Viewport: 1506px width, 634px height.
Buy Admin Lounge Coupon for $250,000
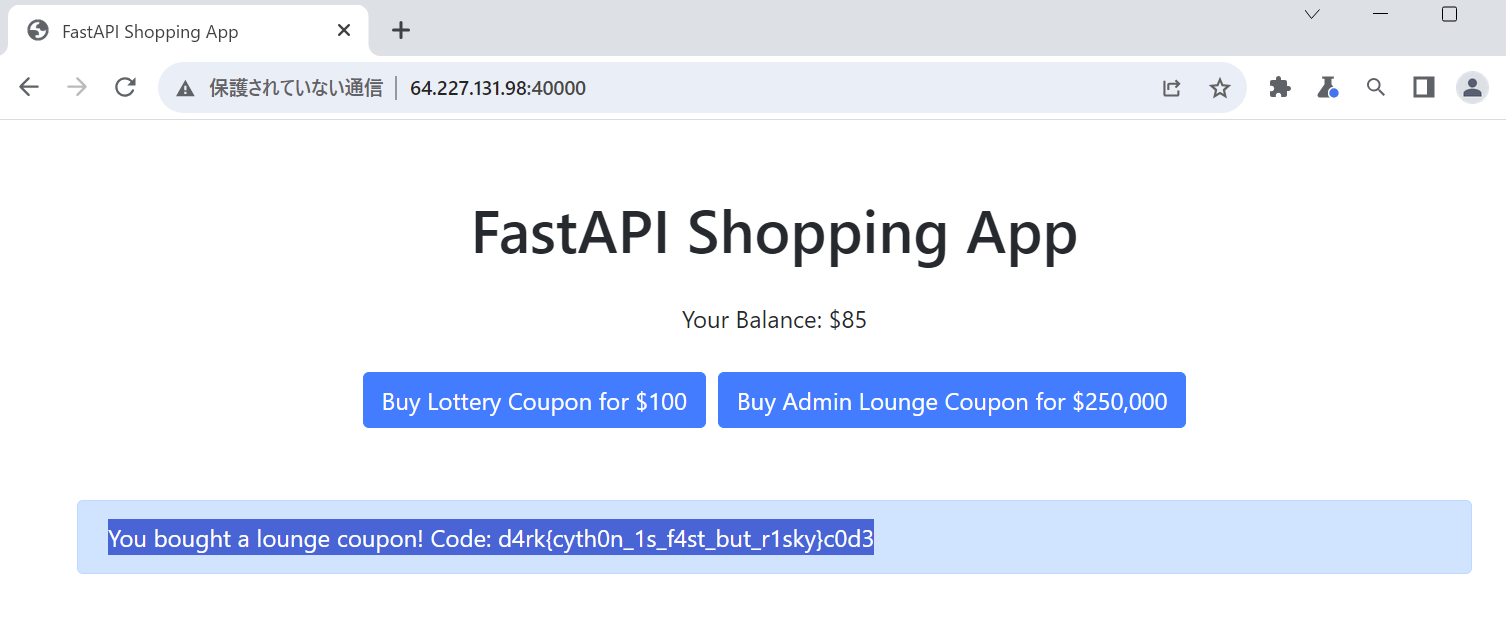(952, 400)
